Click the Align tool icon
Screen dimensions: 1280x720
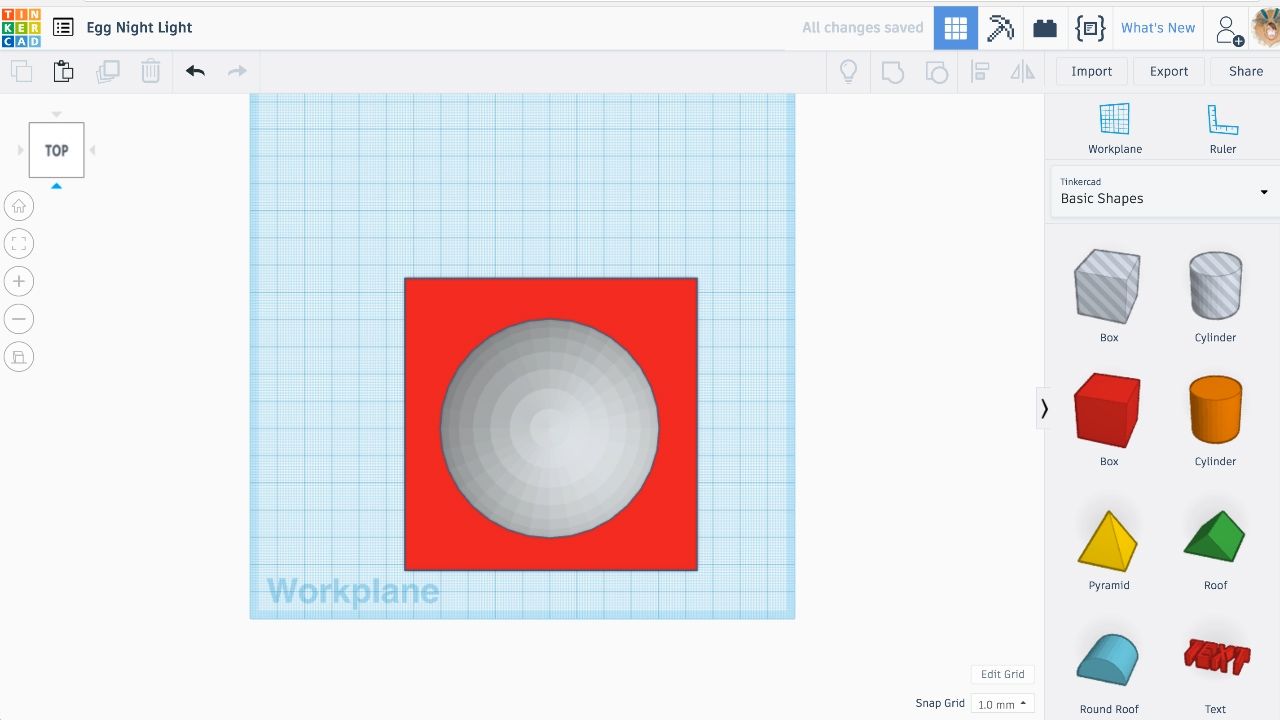point(980,71)
